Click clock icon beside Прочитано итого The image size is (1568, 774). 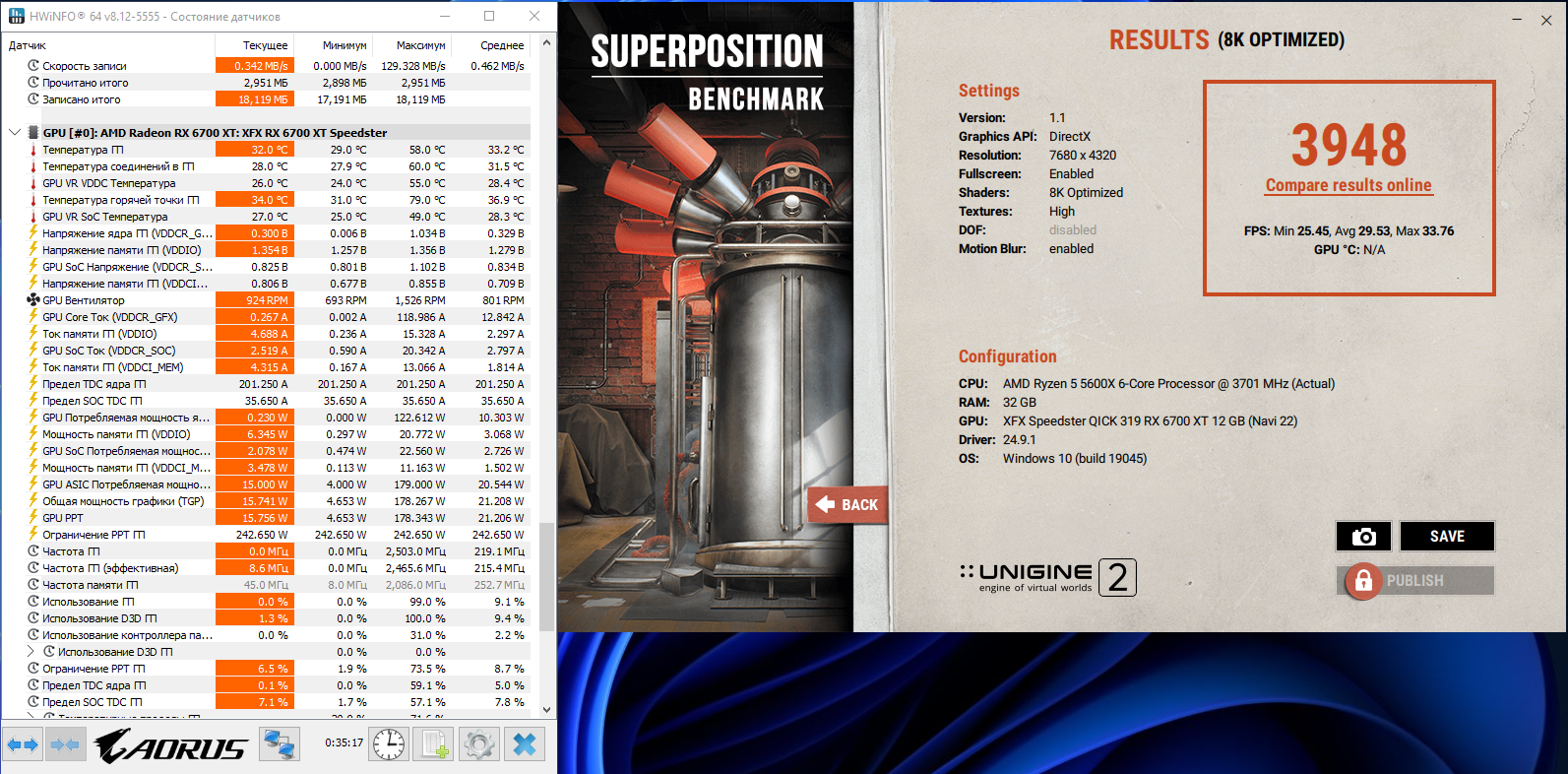coord(33,83)
